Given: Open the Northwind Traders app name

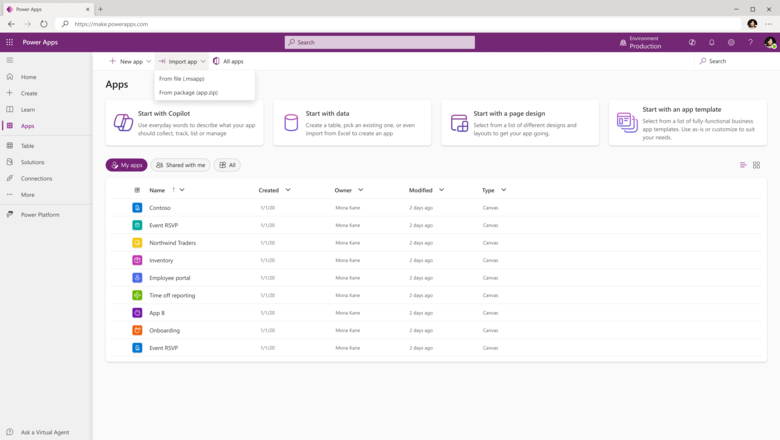Looking at the screenshot, I should point(173,243).
